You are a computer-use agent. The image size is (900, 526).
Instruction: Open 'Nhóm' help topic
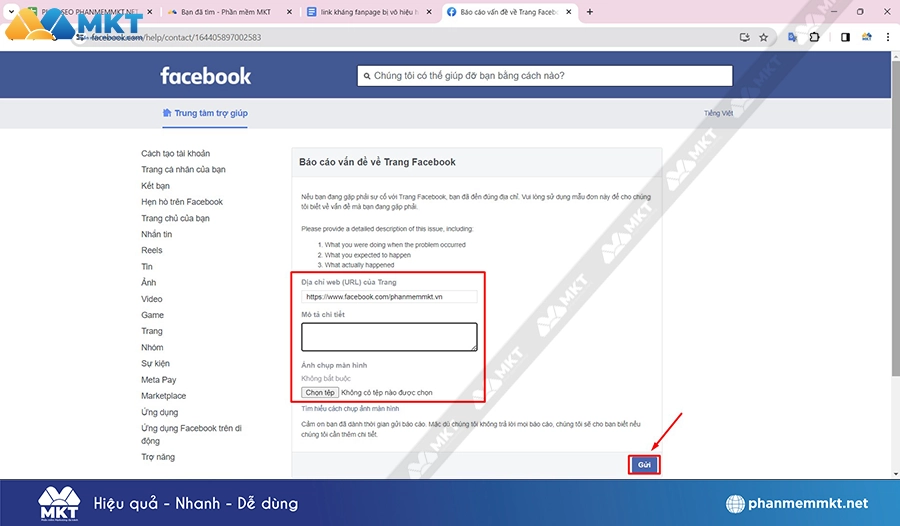tap(152, 347)
